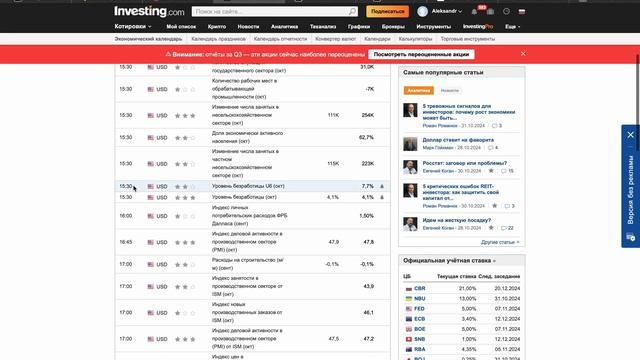
Task: Open the Котировки dropdown menu
Action: (133, 27)
